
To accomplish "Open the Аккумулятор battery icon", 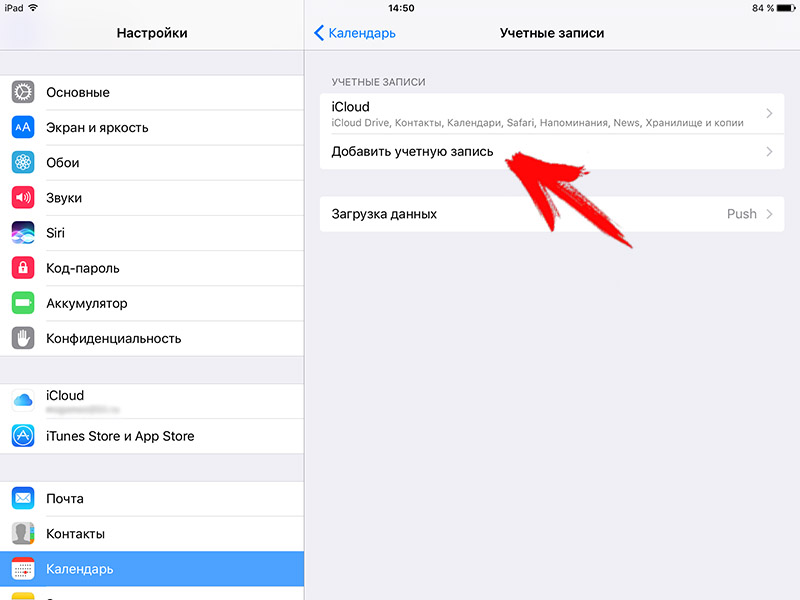I will [23, 303].
